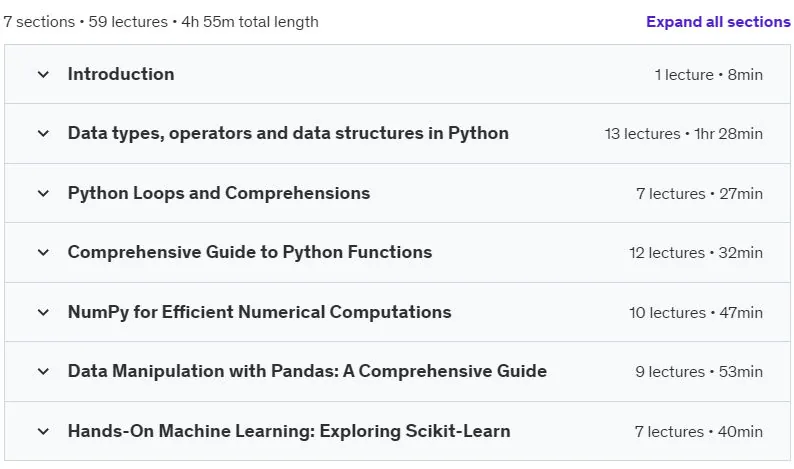Expand Comprehensive Guide to Python Functions chevron
794x469 pixels.
pyautogui.click(x=44, y=252)
